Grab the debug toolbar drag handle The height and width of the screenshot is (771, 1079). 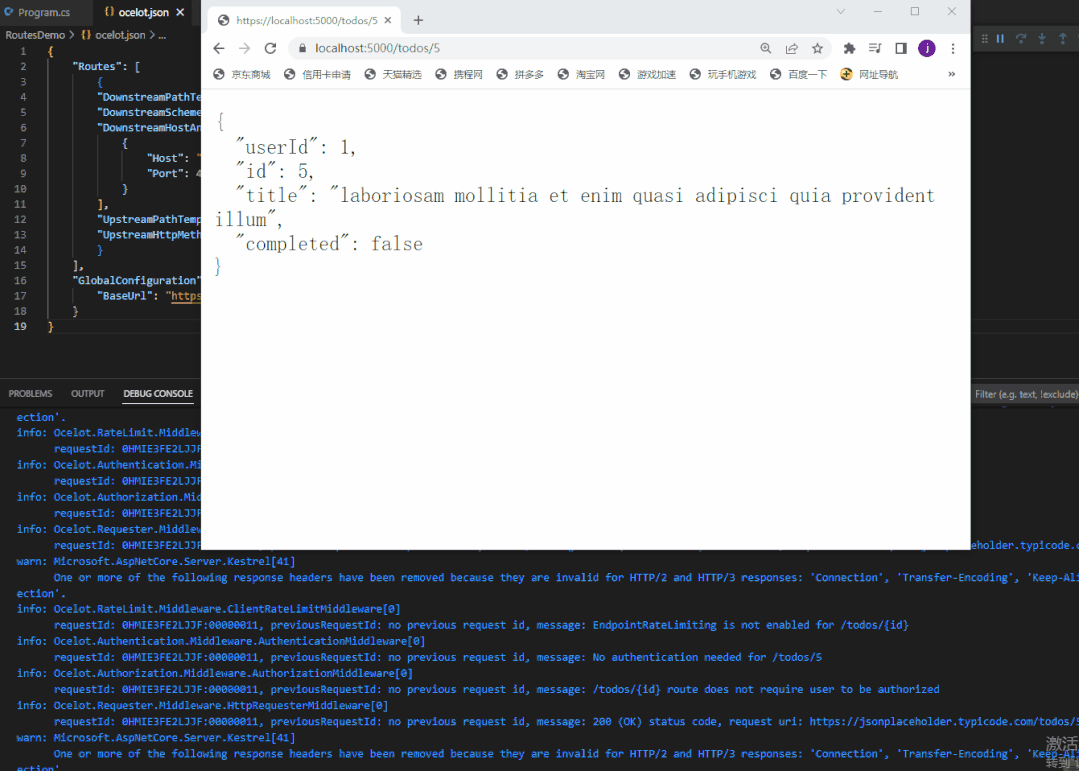click(984, 39)
